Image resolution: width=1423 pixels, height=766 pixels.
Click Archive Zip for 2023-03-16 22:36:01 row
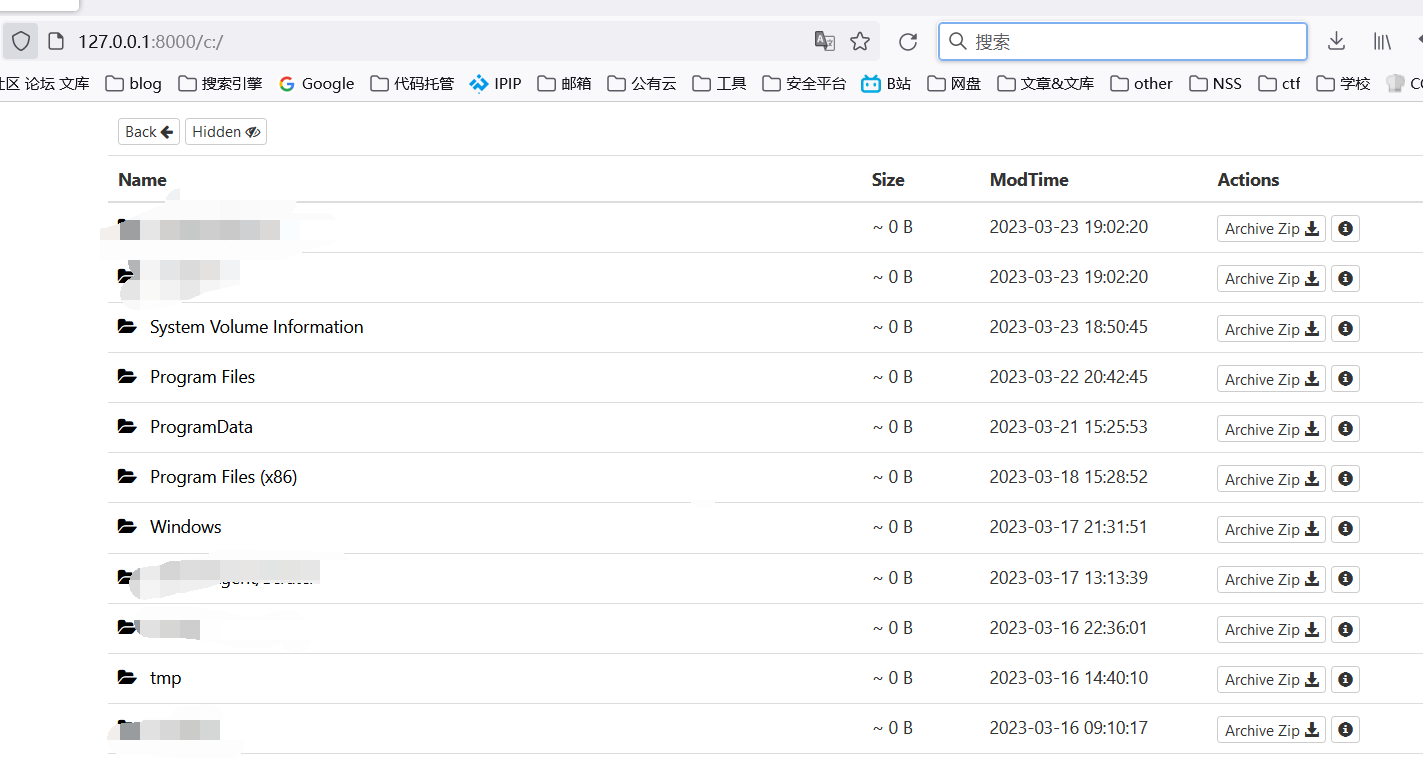pyautogui.click(x=1271, y=629)
